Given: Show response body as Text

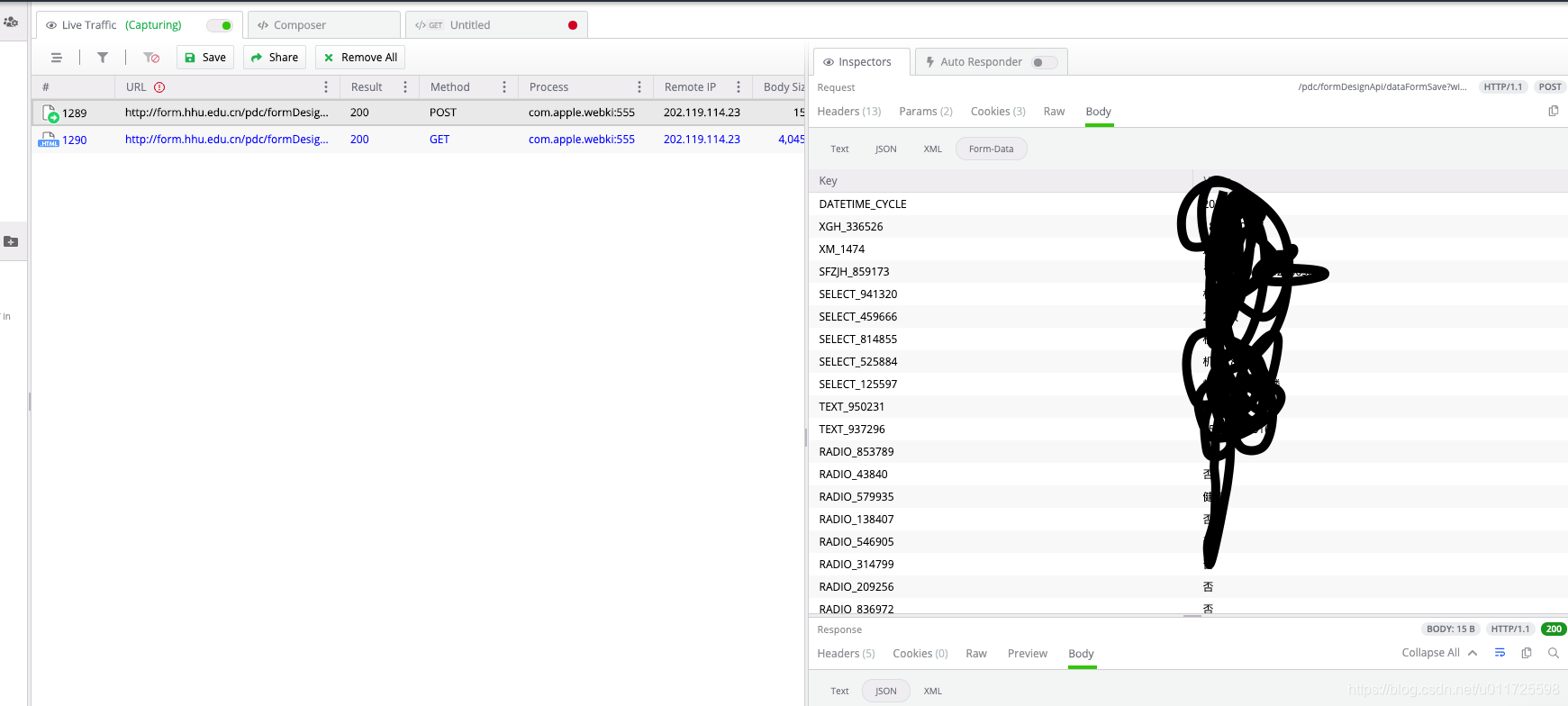Looking at the screenshot, I should pos(839,692).
